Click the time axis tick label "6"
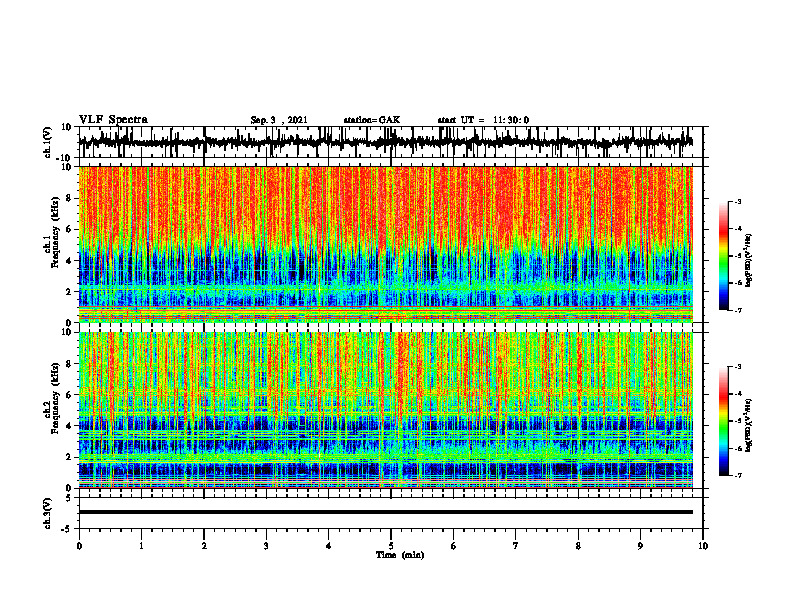The image size is (792, 612). click(x=454, y=546)
